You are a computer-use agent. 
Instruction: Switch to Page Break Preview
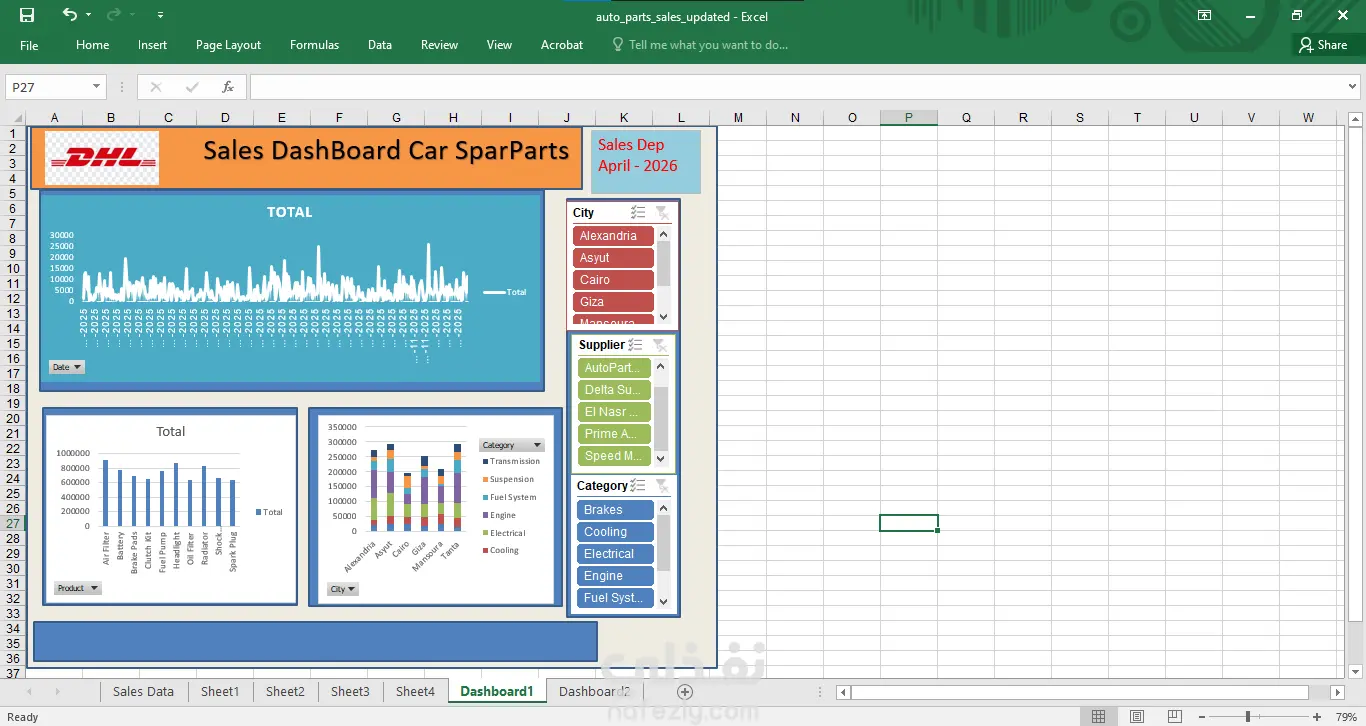pos(1173,716)
